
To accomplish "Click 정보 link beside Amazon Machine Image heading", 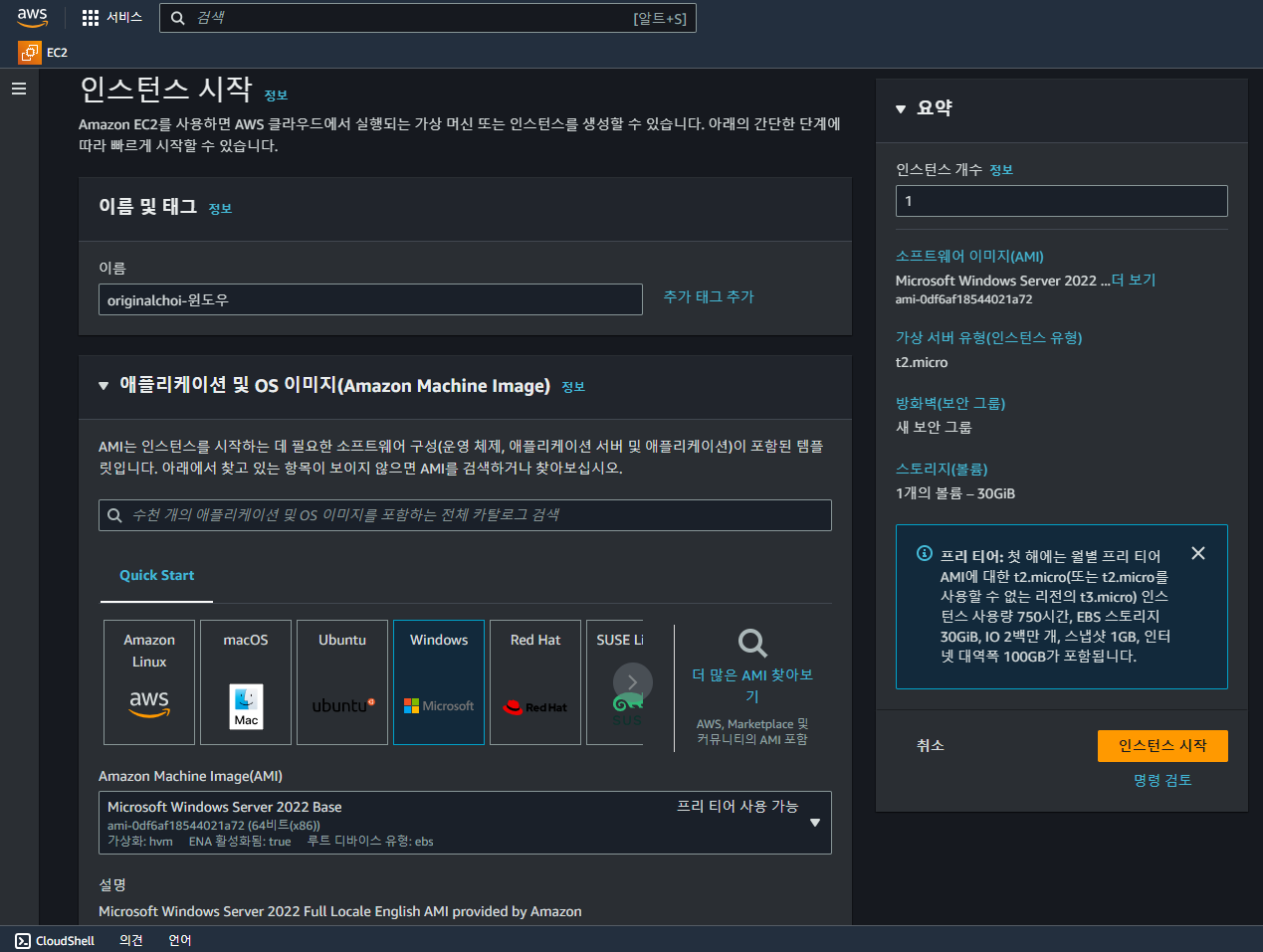I will tap(573, 387).
